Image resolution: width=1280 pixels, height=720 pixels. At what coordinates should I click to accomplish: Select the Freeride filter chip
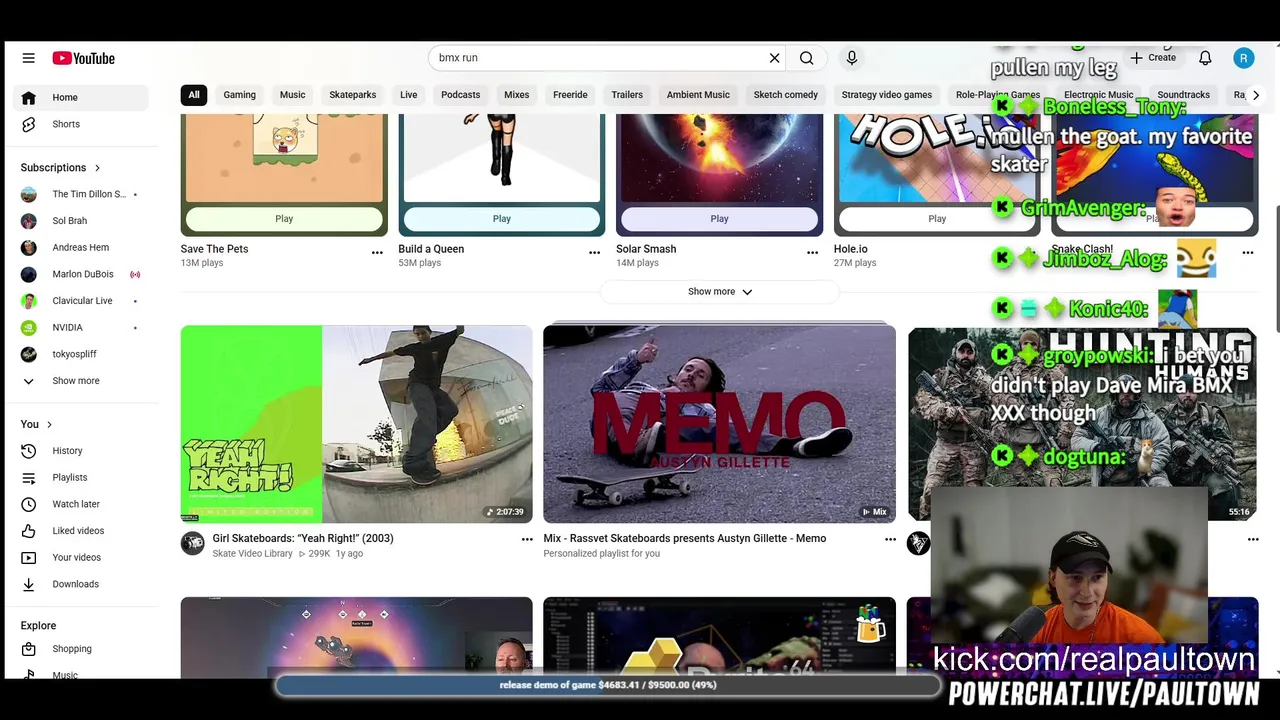pos(570,95)
